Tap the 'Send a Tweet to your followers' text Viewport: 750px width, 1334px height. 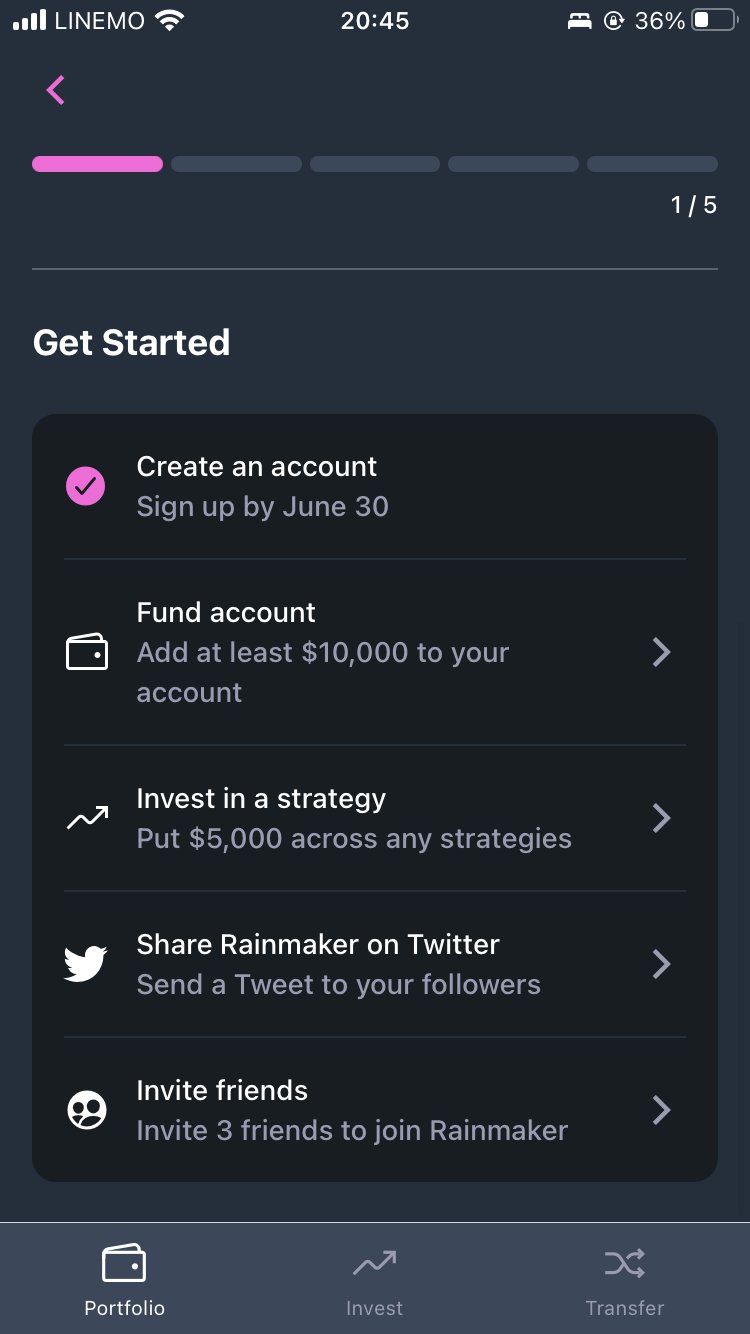pos(338,985)
